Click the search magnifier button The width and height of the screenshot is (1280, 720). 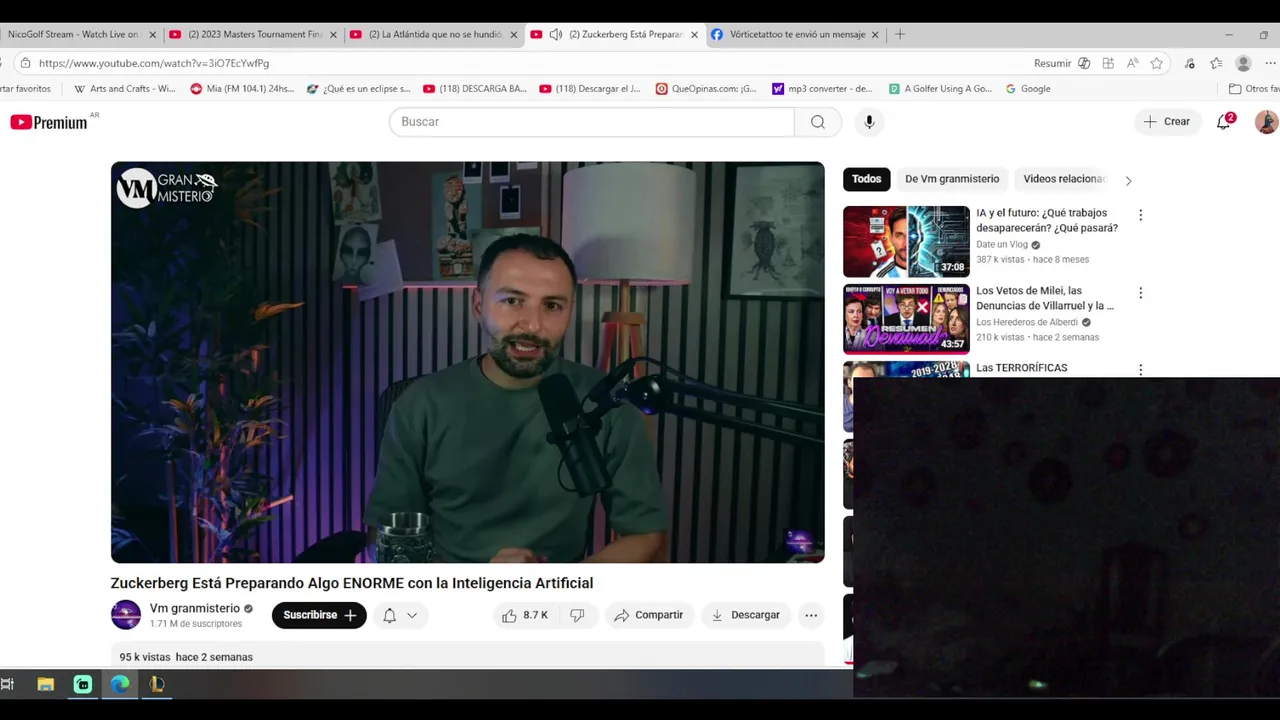coord(818,122)
